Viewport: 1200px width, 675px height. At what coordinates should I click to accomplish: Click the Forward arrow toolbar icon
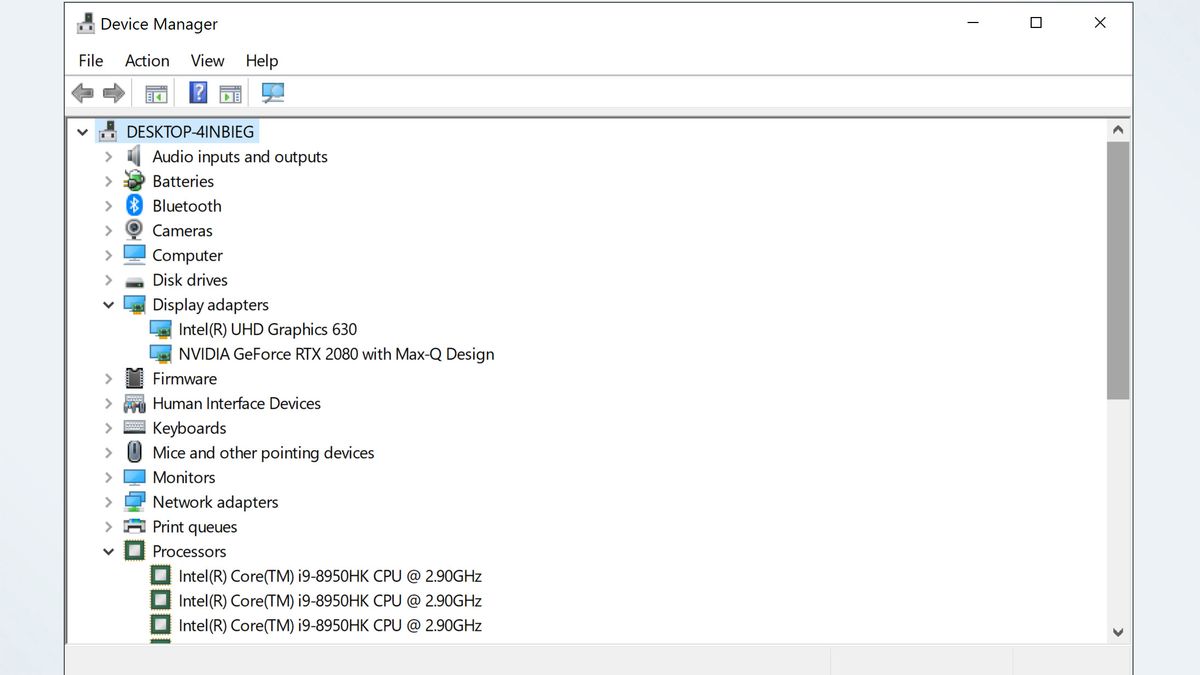pos(114,93)
